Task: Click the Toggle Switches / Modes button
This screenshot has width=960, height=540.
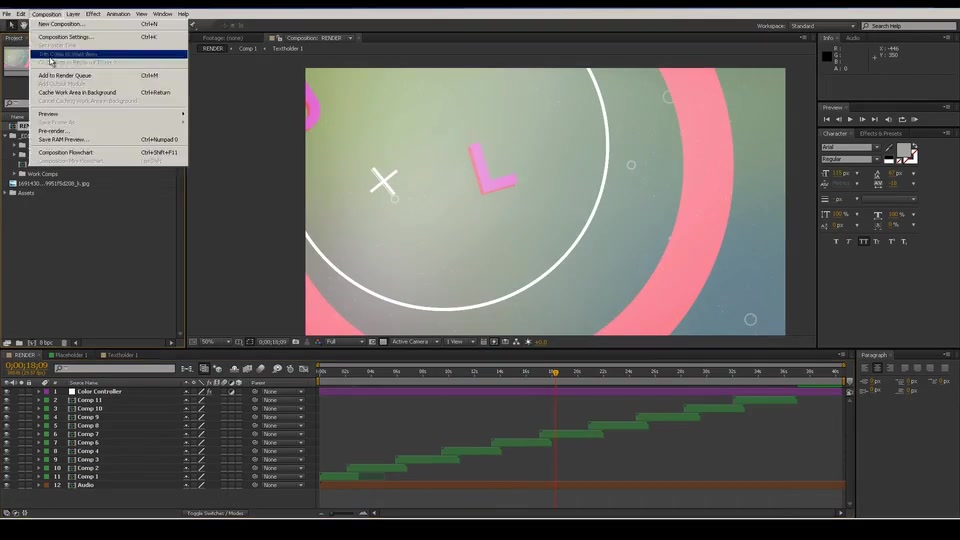Action: [215, 513]
